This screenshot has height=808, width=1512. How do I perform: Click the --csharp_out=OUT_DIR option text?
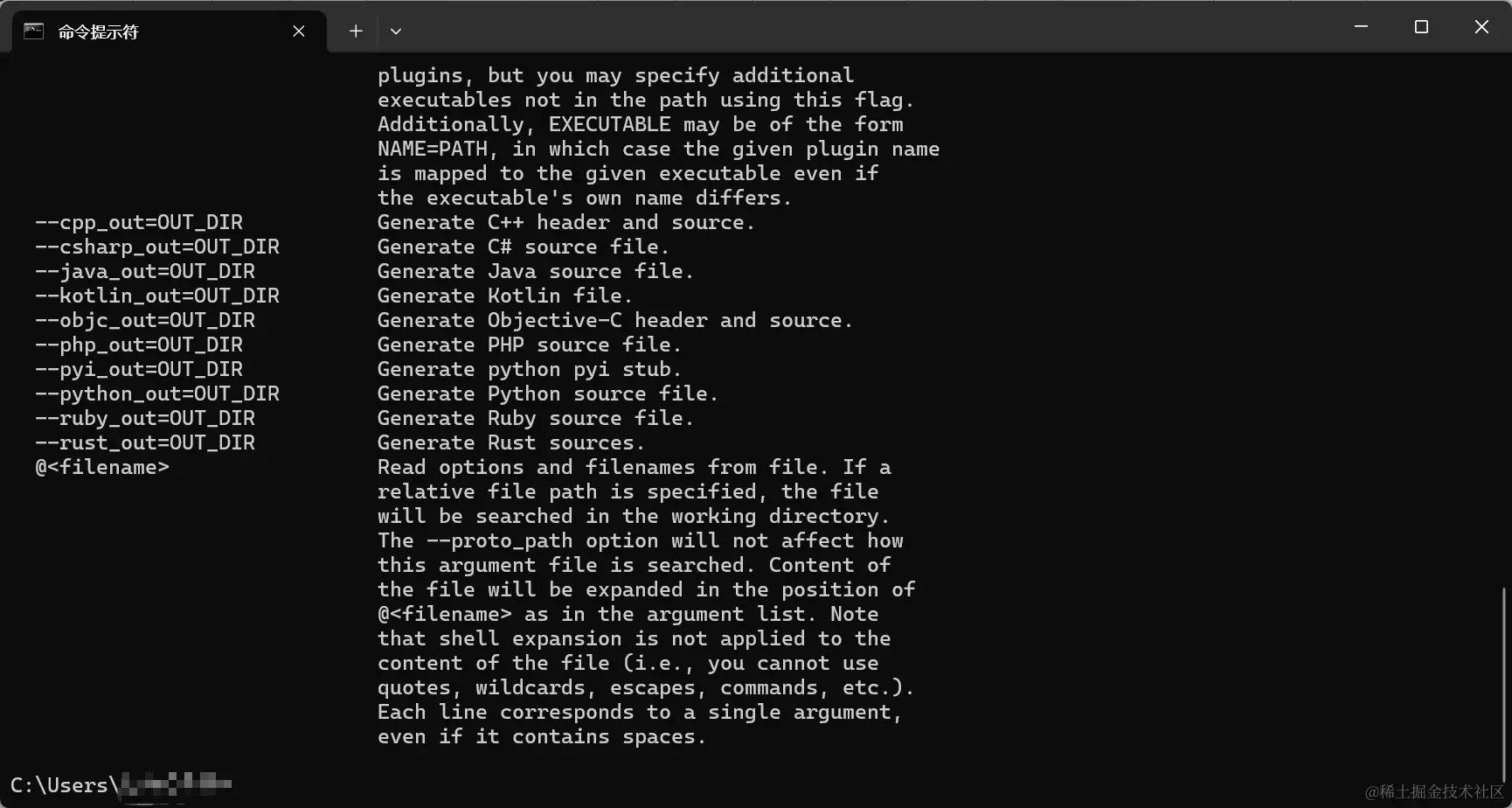(157, 247)
